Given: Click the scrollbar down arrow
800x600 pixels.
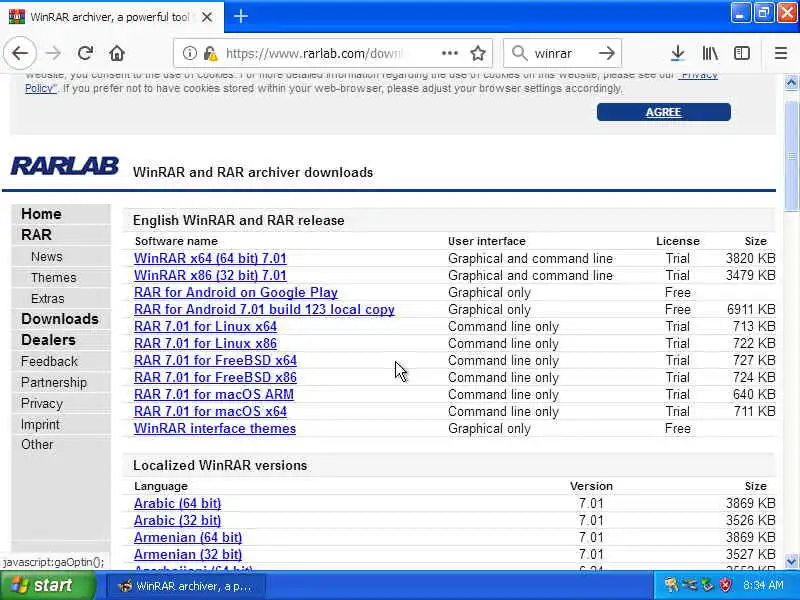Looking at the screenshot, I should [791, 562].
